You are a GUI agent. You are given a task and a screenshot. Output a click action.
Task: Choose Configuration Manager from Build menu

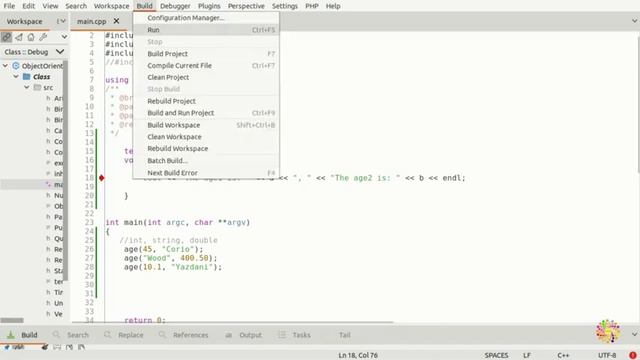point(206,18)
